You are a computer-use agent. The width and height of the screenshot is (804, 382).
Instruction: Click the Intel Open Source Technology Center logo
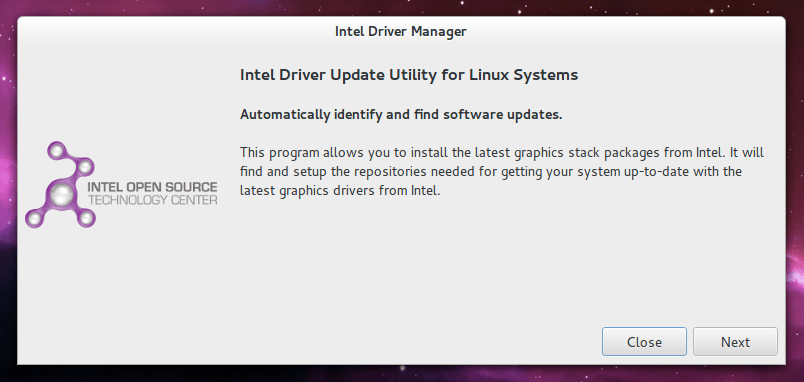coord(122,185)
